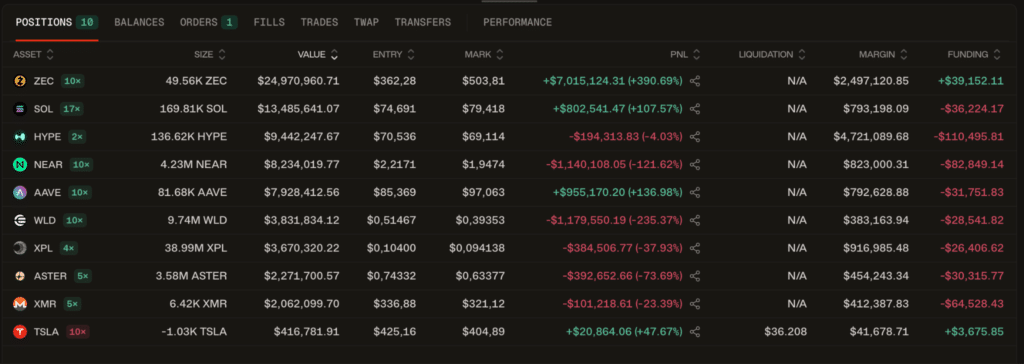The image size is (1024, 364).
Task: Click HYPE margin $4,721,089.68
Action: click(x=871, y=137)
